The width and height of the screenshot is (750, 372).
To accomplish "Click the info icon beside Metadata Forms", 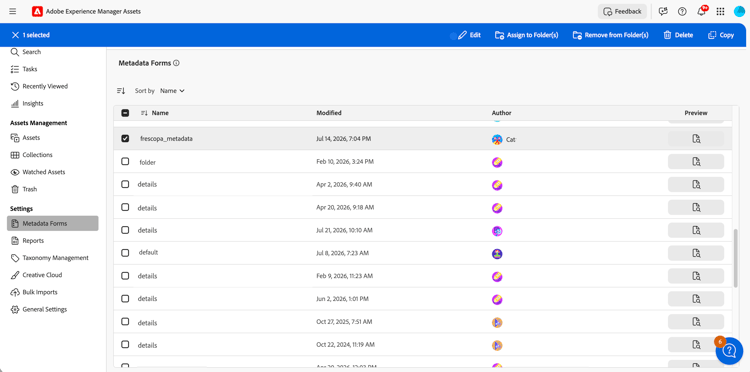I will 176,63.
